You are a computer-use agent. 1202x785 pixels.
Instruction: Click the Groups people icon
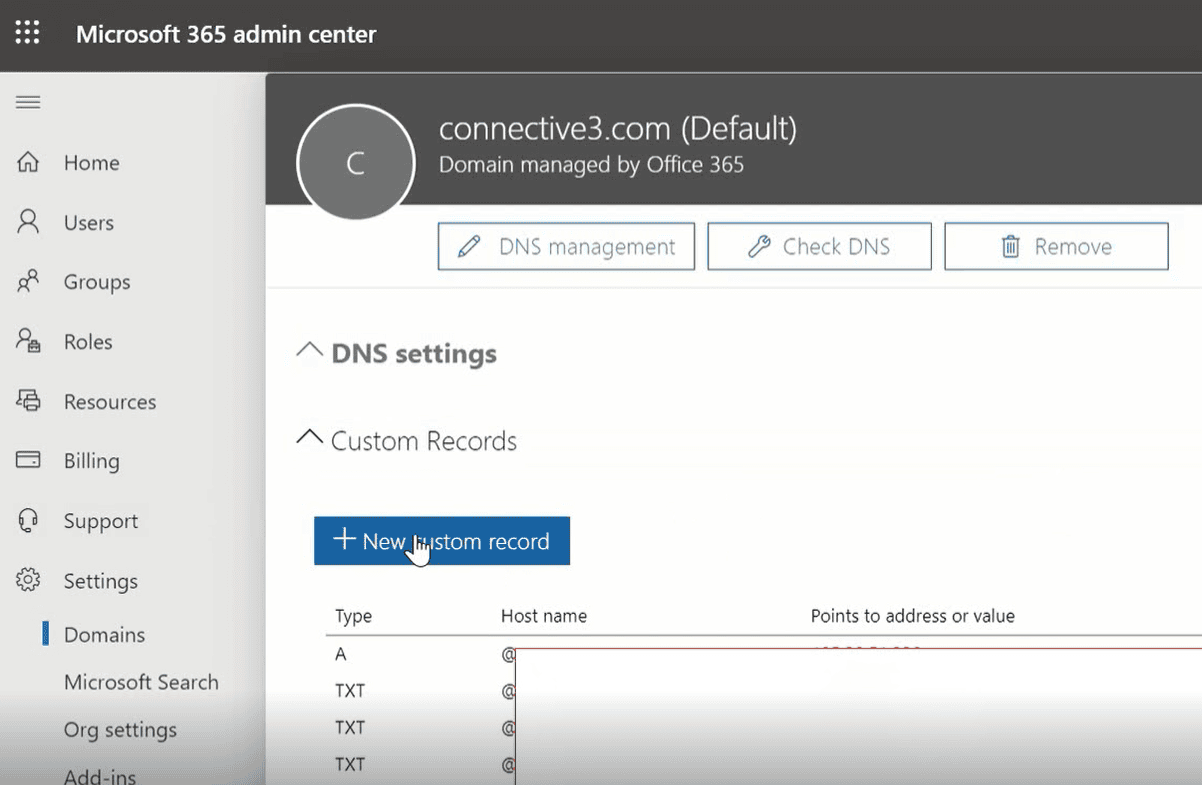(28, 282)
